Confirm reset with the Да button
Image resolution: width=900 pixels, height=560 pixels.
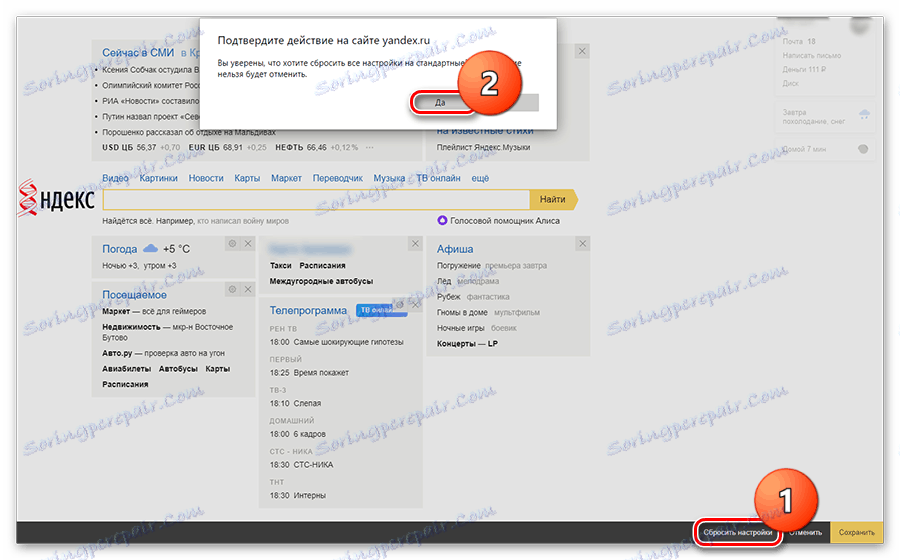click(x=440, y=103)
